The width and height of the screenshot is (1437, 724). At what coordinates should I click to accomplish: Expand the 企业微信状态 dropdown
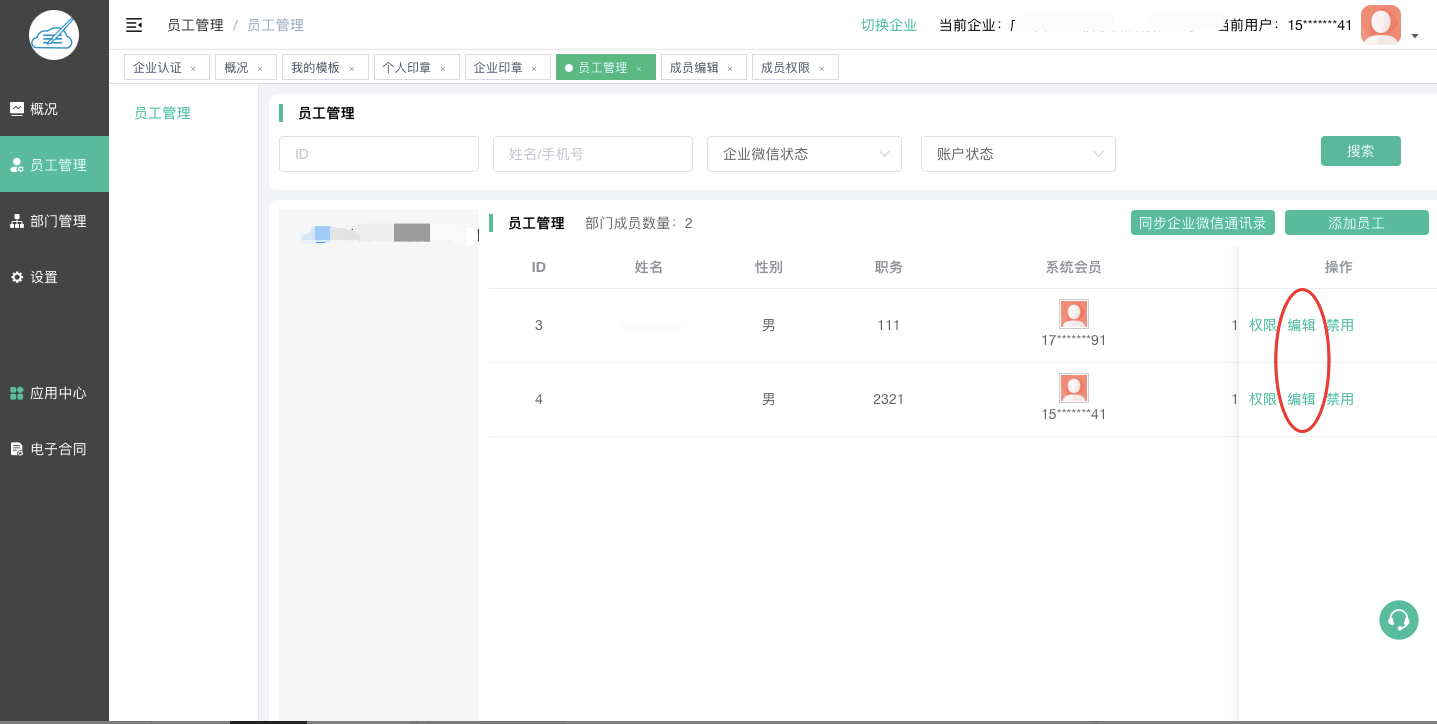pos(804,154)
